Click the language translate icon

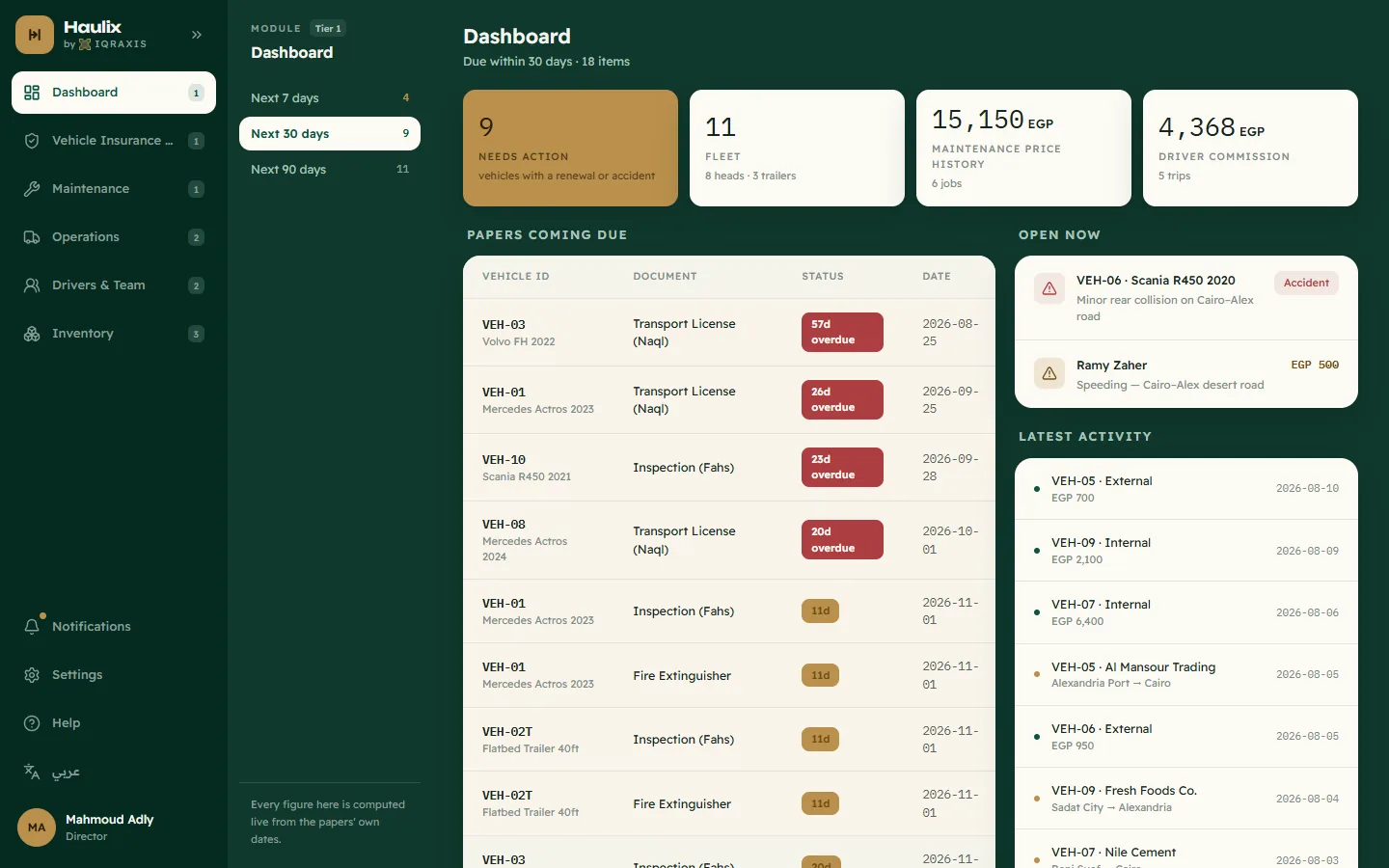(32, 772)
